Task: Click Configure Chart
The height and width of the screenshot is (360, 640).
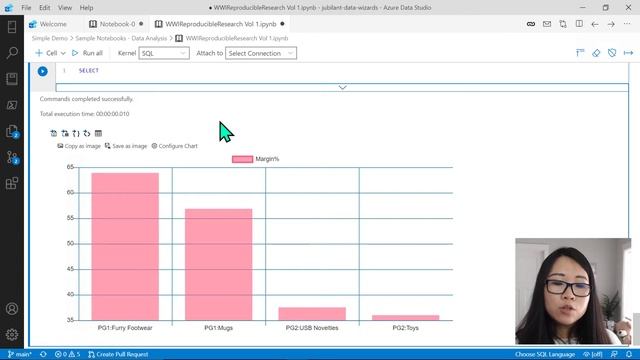Action: (174, 146)
